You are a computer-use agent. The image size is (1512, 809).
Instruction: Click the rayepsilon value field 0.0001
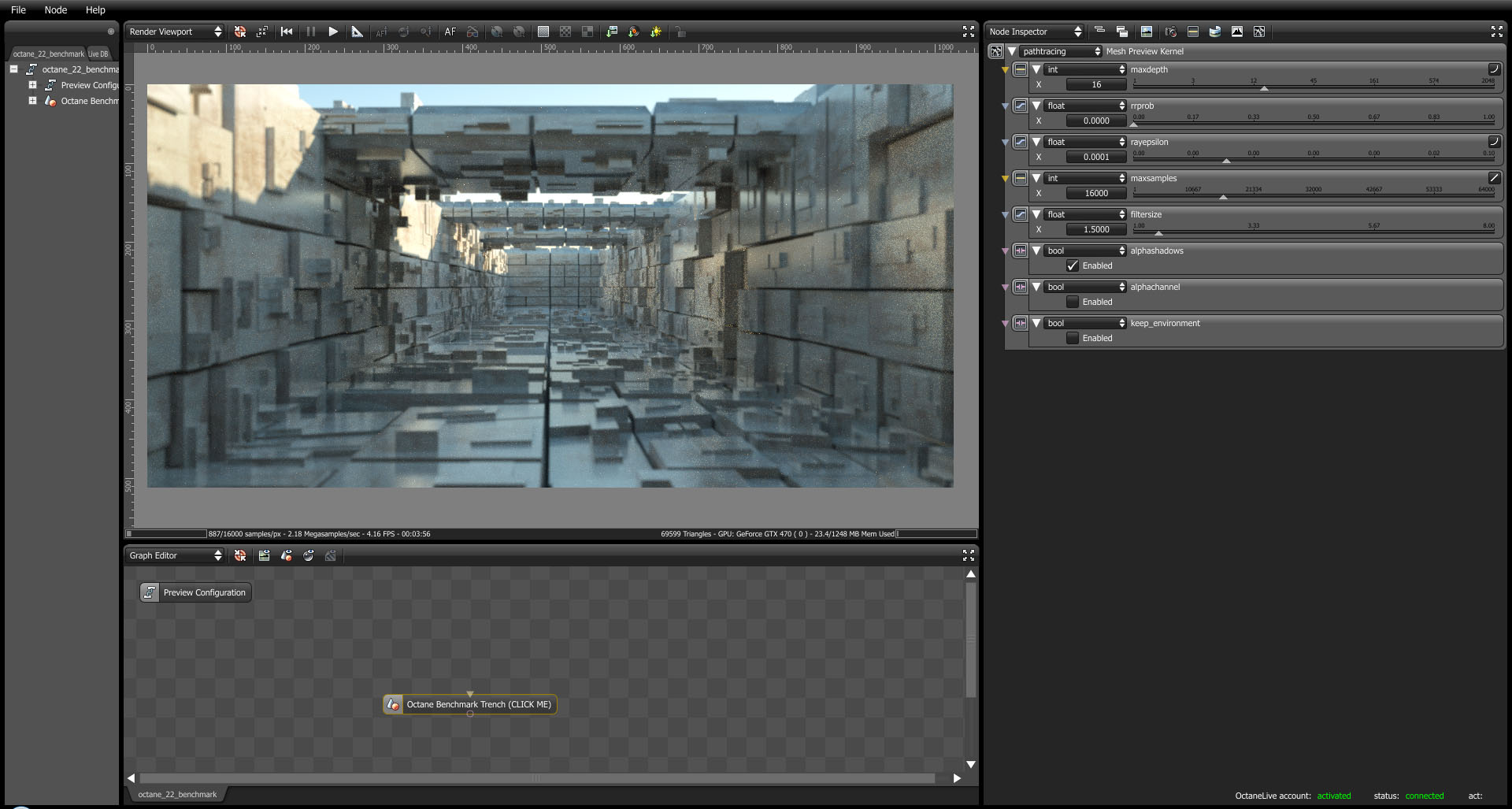(x=1096, y=157)
